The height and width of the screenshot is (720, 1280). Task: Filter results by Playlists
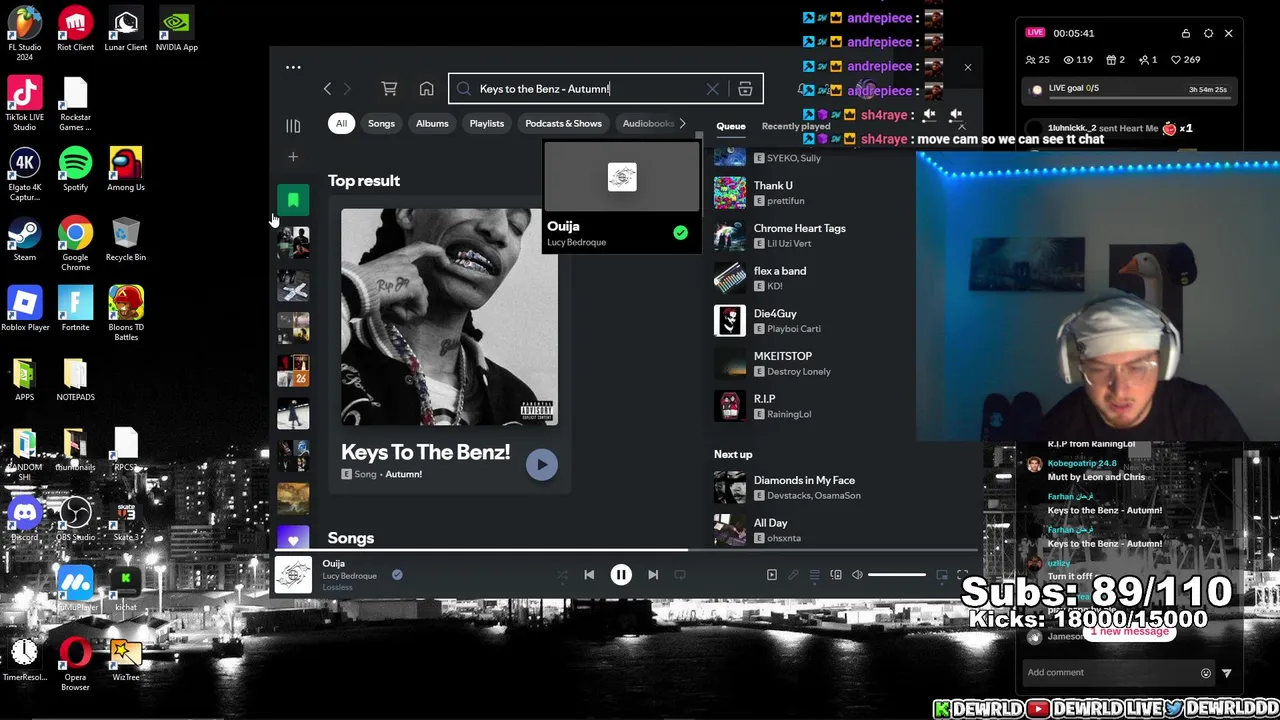pos(487,124)
